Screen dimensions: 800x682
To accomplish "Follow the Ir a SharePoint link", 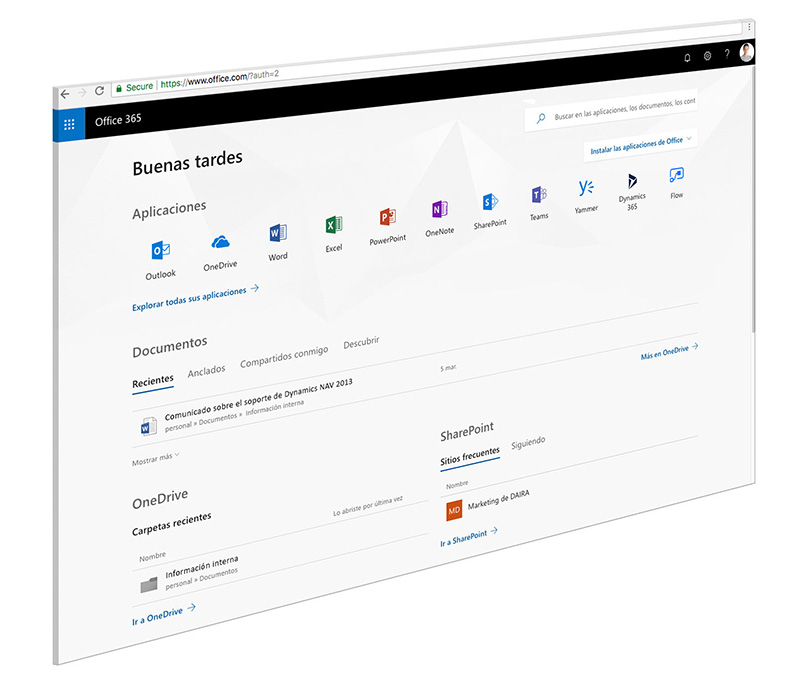I will 469,537.
